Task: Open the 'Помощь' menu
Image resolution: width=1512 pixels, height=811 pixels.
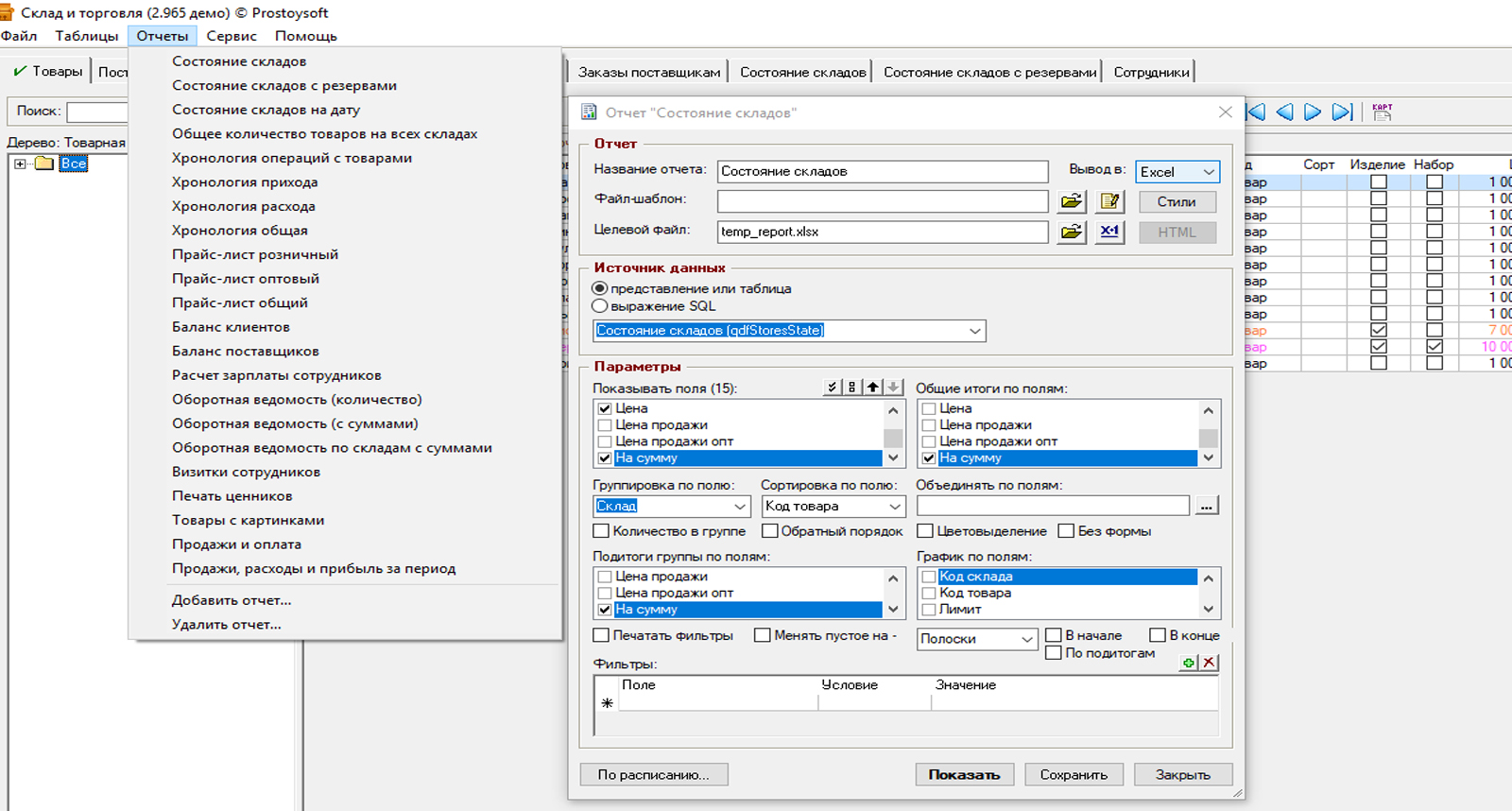Action: (306, 36)
